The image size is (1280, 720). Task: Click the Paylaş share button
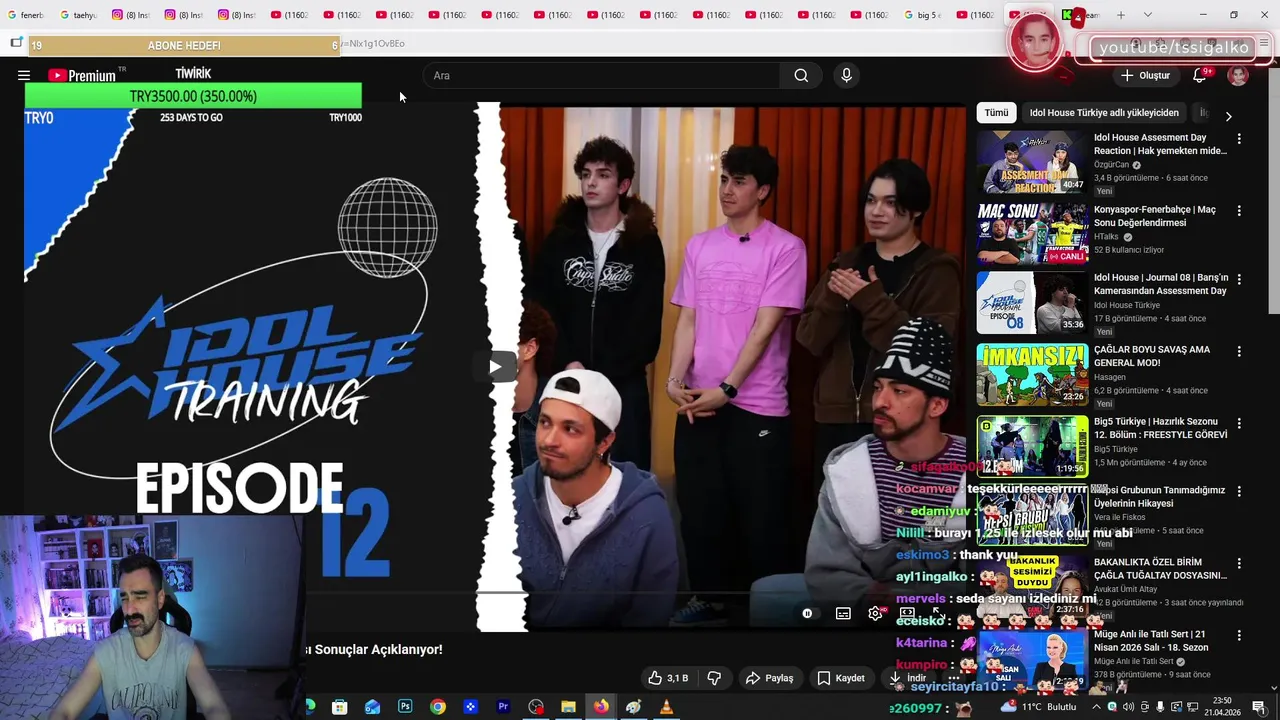[769, 678]
